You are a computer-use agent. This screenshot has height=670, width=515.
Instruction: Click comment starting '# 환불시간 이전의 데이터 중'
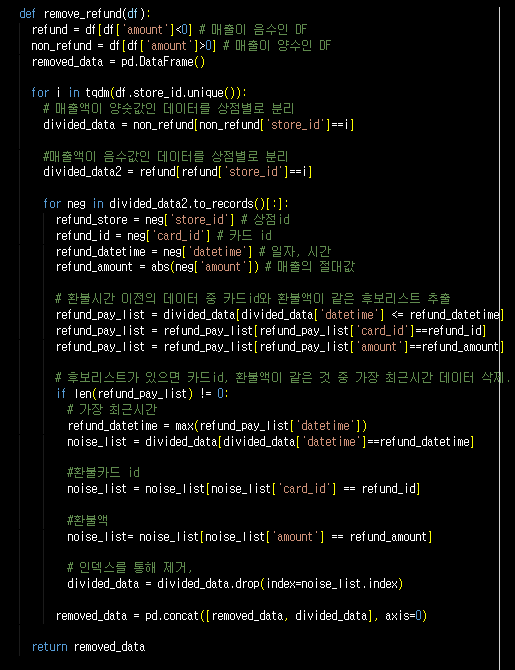coord(253,298)
